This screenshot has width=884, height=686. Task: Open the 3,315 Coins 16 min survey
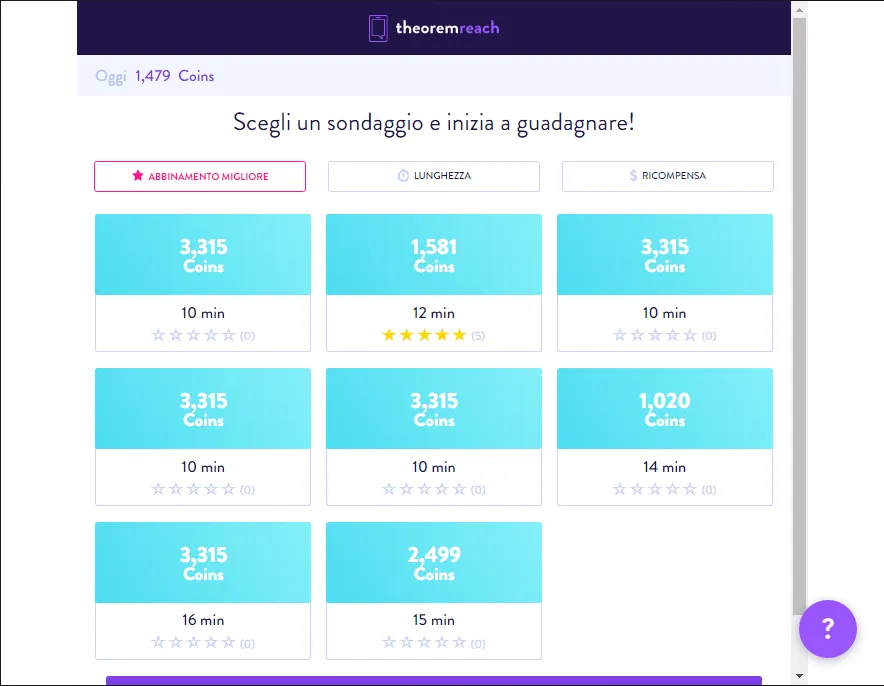tap(203, 590)
